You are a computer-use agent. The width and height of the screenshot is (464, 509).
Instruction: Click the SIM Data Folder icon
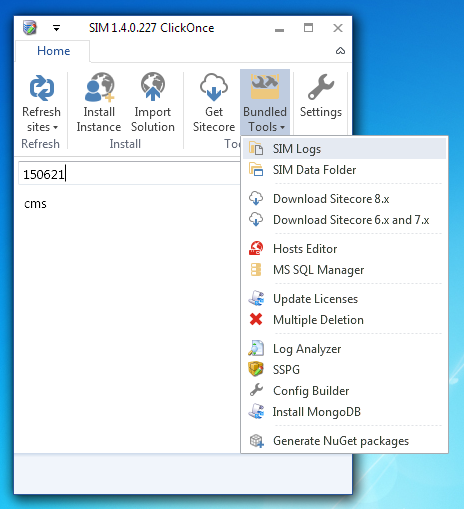pos(256,169)
